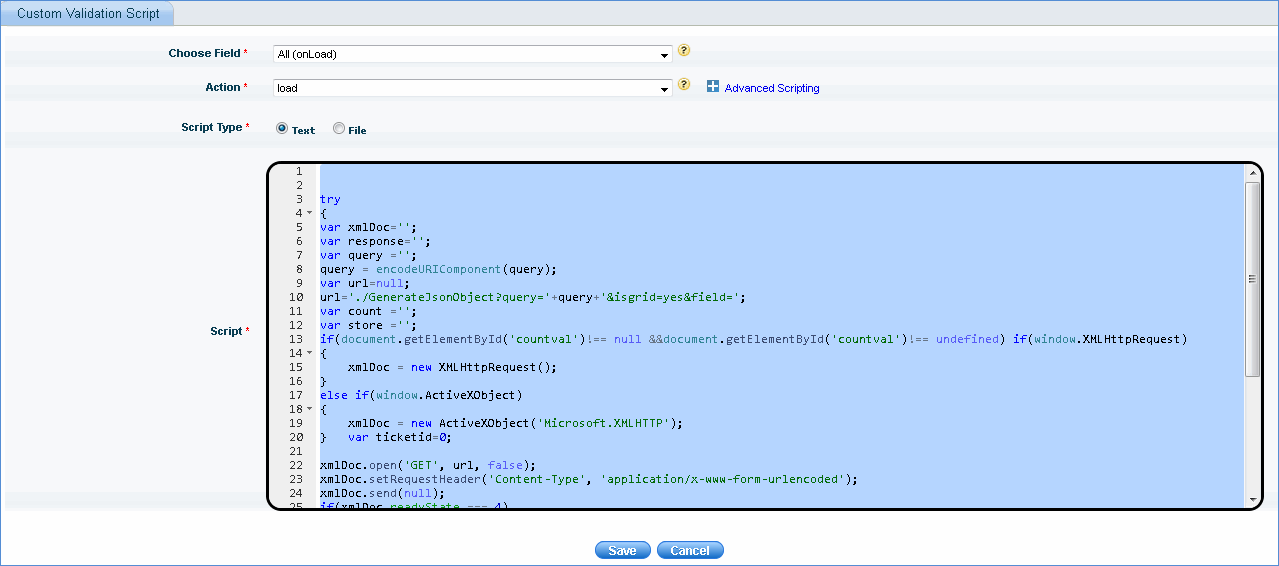Click the script editor scroll-up arrow
1279x566 pixels.
point(1252,173)
